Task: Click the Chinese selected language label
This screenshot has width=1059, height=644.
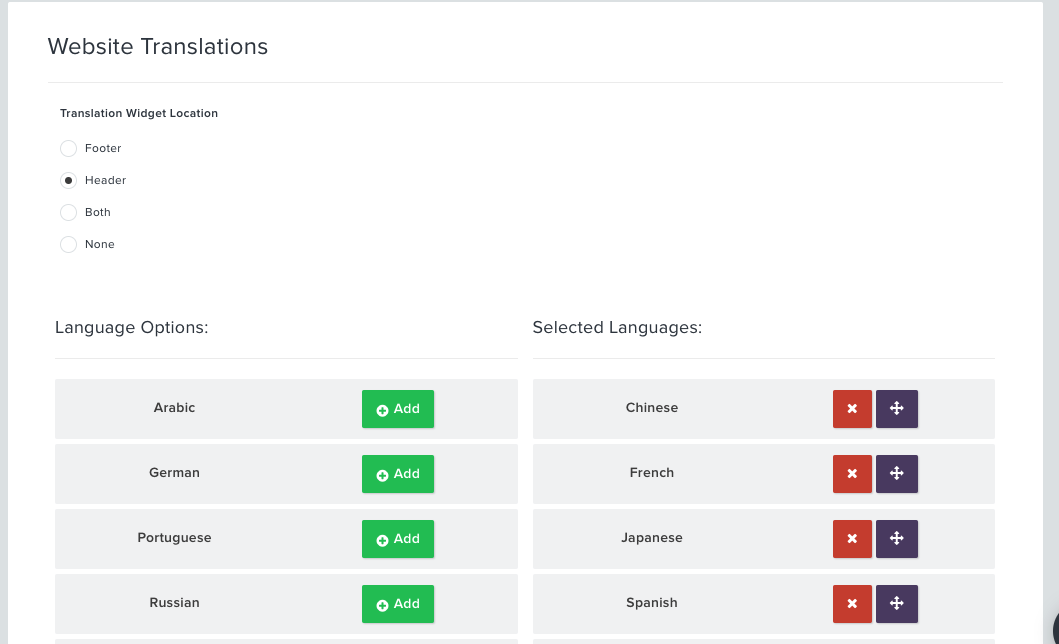Action: coord(652,408)
